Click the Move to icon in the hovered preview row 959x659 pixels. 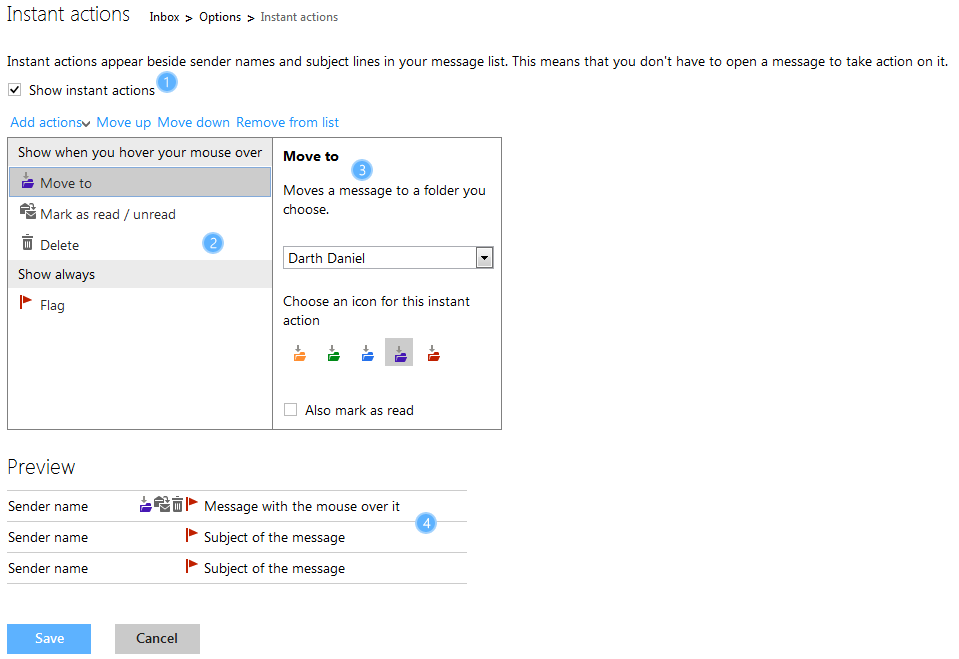point(145,505)
